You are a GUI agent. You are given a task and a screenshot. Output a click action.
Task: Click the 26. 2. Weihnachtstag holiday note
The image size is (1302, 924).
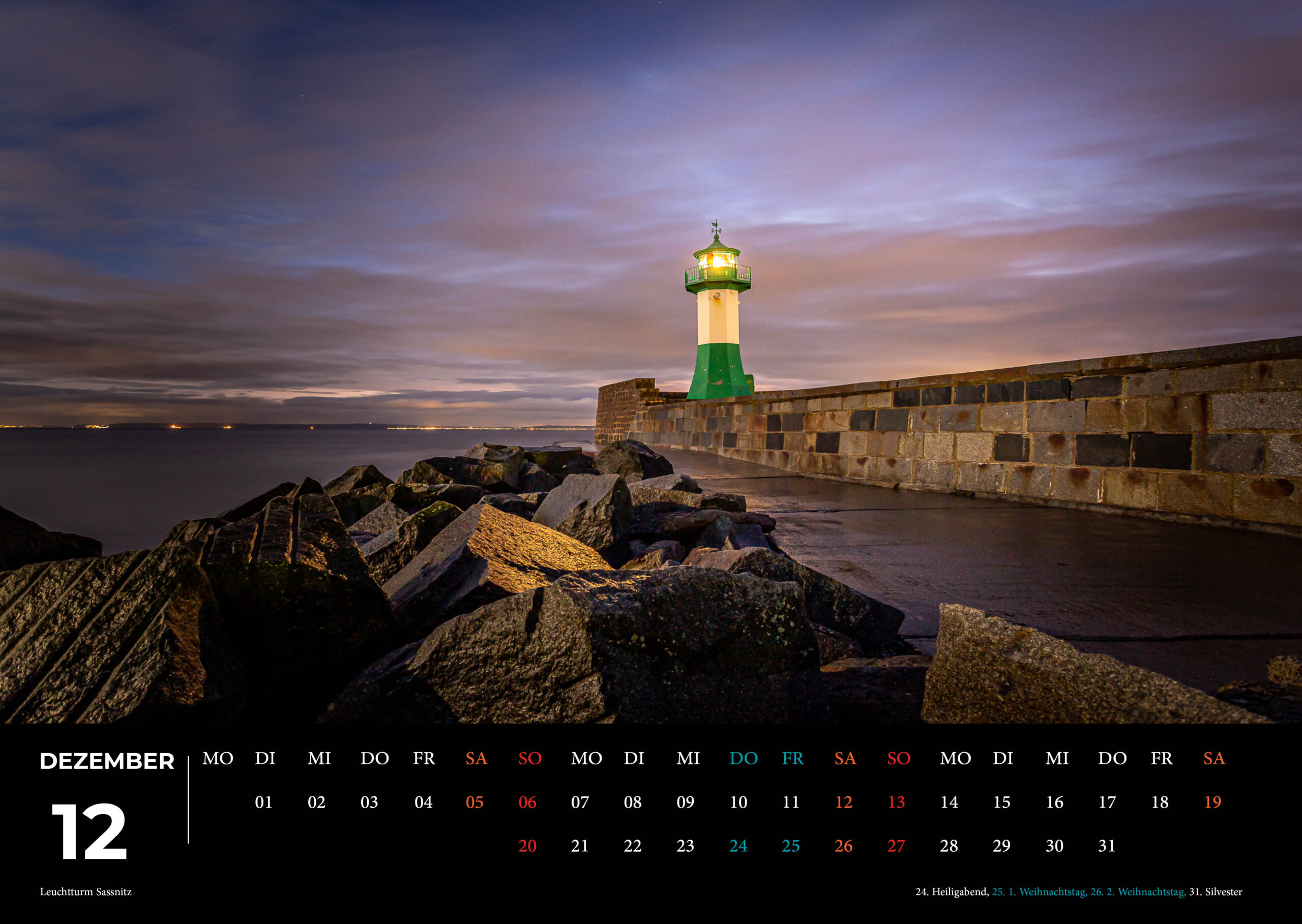click(x=1138, y=891)
